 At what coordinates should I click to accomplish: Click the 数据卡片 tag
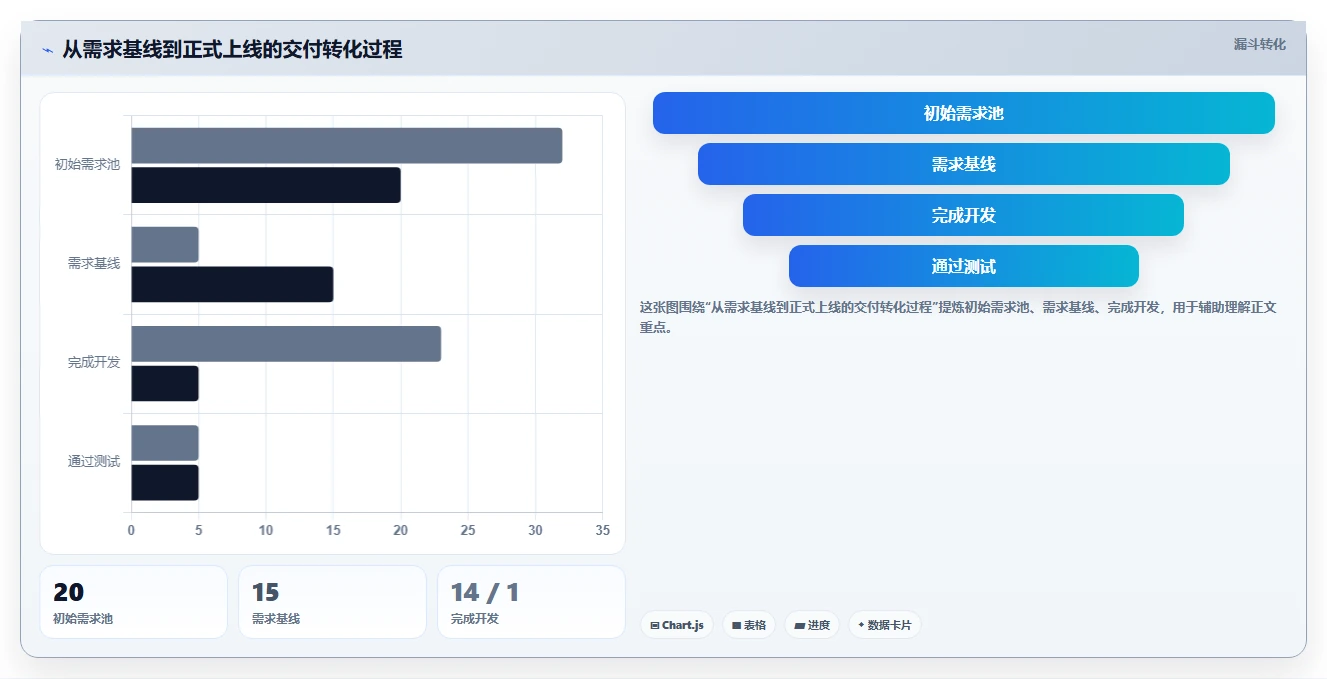[x=885, y=625]
